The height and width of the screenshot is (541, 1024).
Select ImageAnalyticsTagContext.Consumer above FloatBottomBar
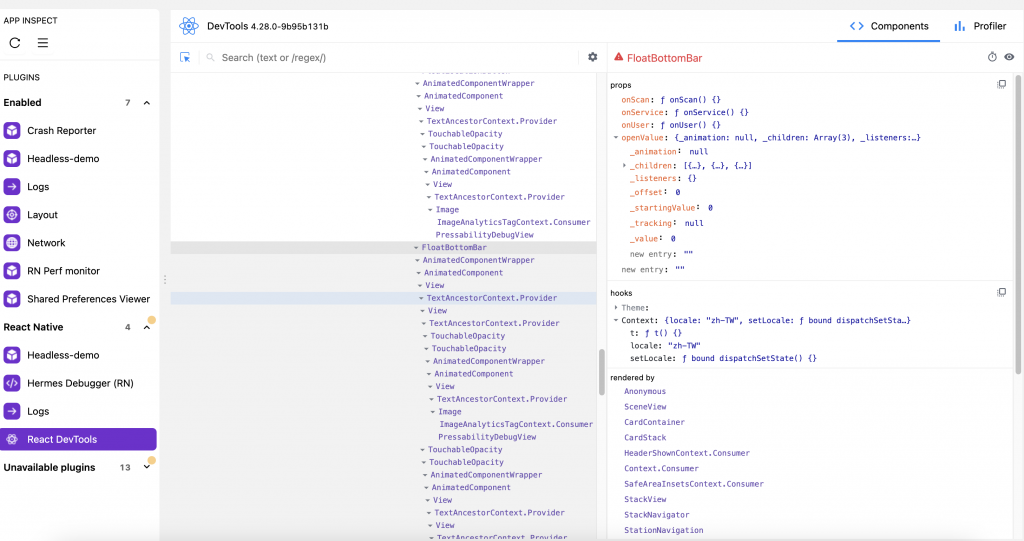(x=513, y=222)
